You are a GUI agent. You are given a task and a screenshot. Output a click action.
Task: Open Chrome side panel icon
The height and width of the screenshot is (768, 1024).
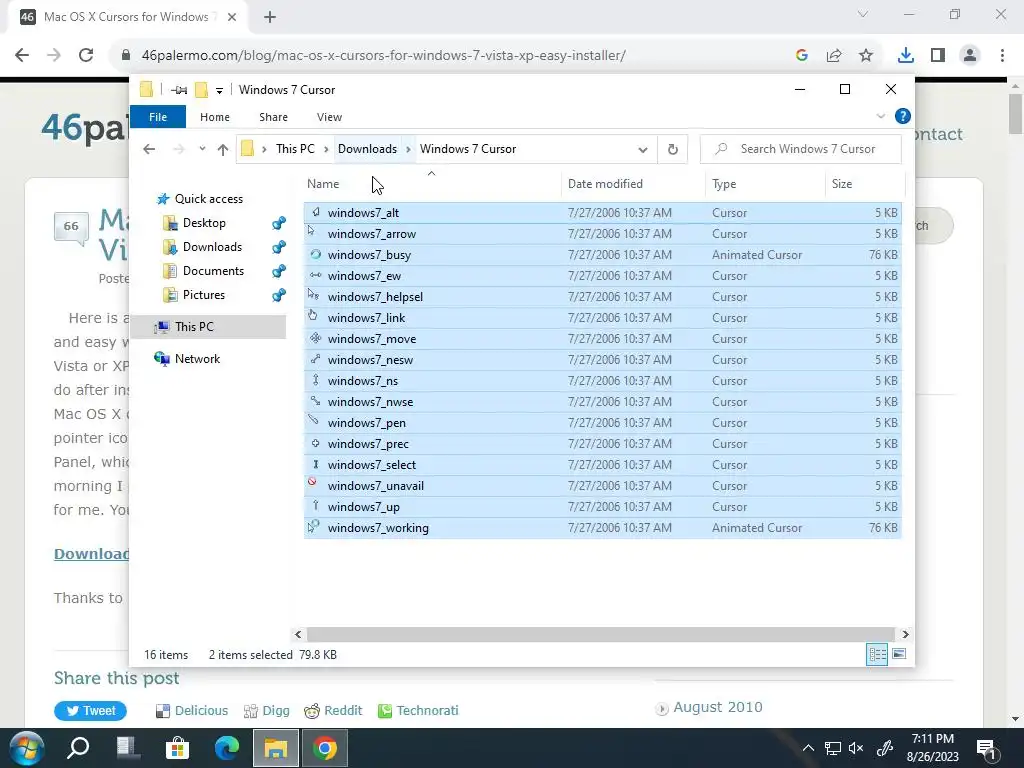coord(938,56)
